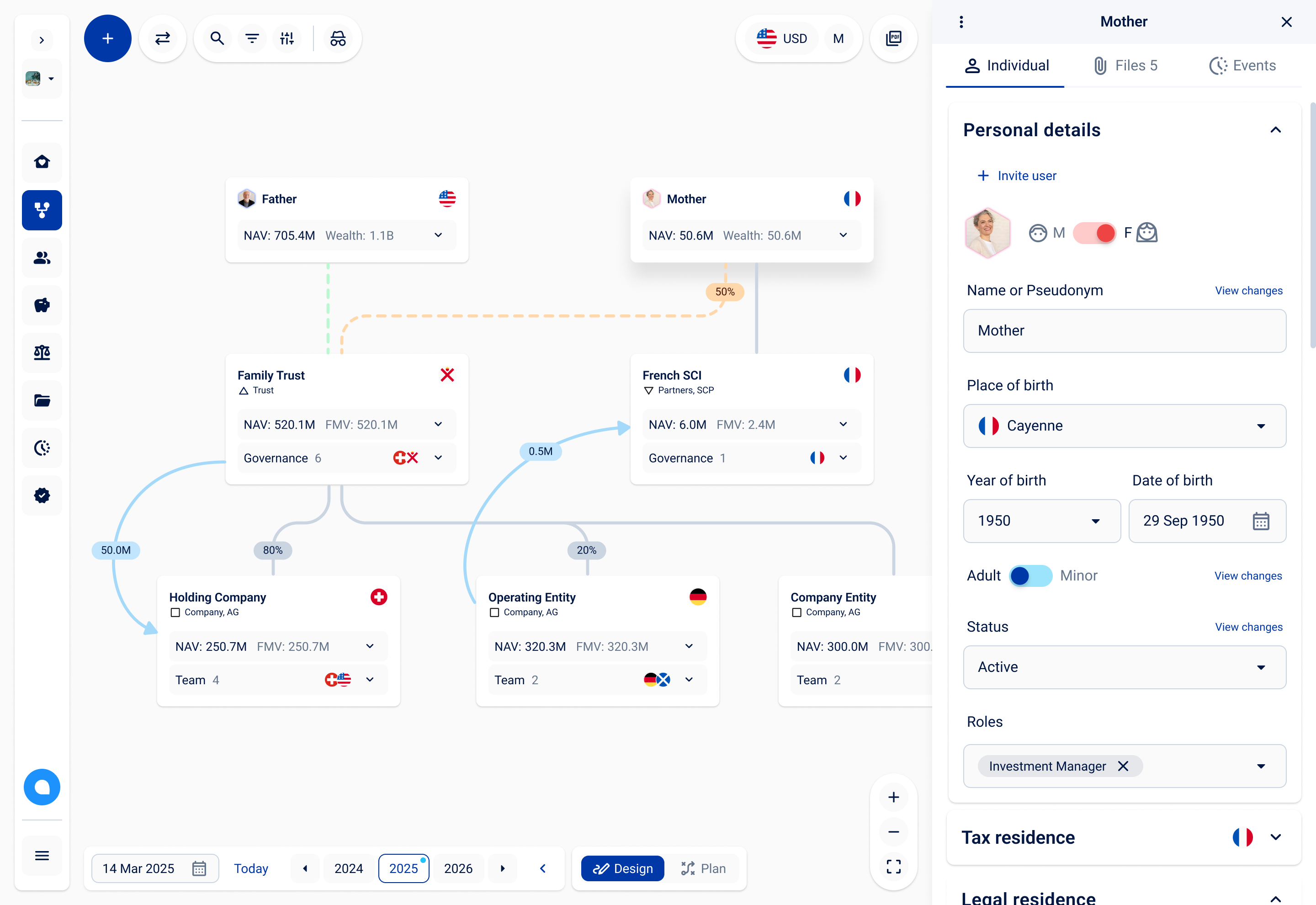The image size is (1316, 905).
Task: Open the Status dropdown showing Active
Action: pos(1124,667)
